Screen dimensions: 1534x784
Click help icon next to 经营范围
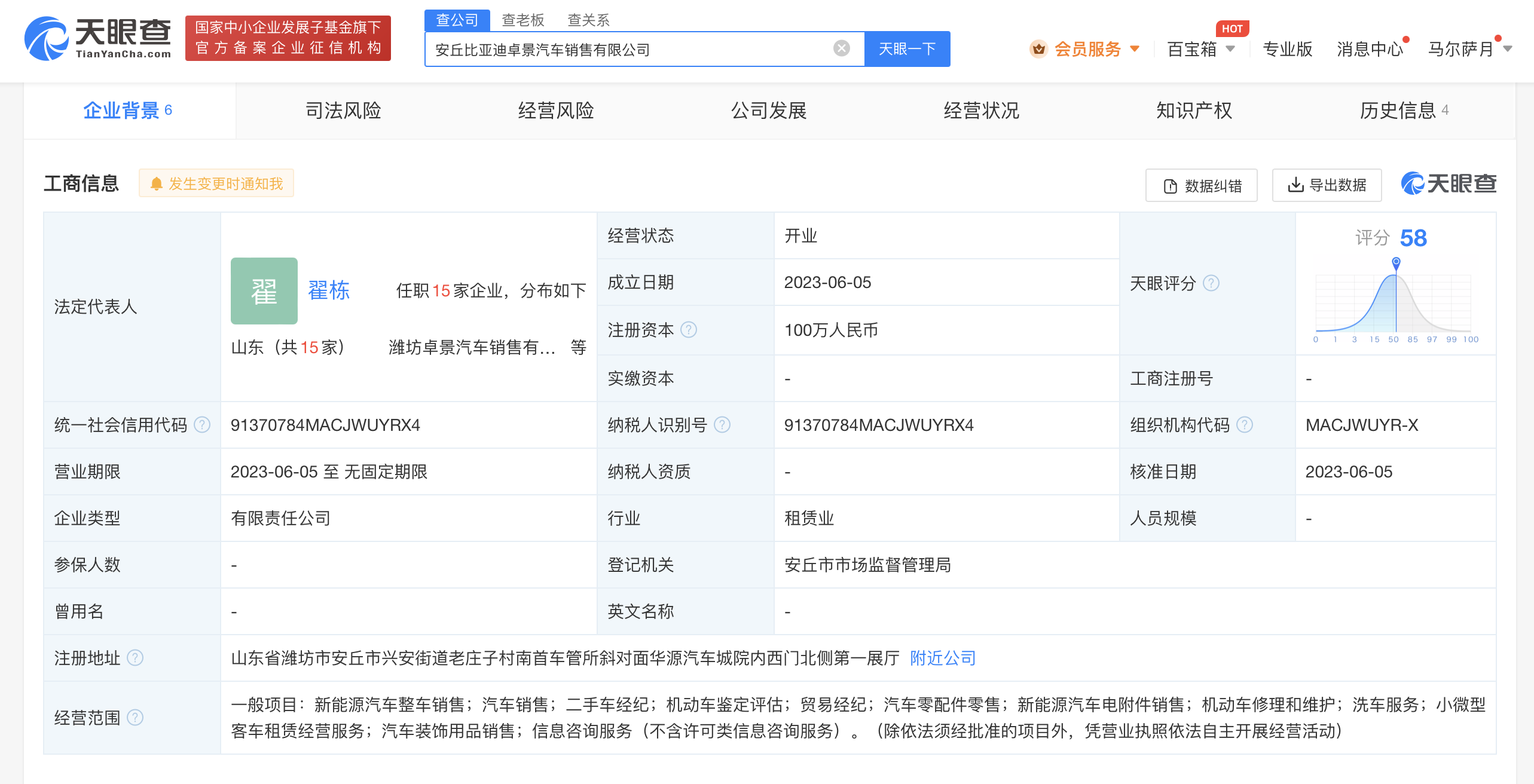coord(136,717)
